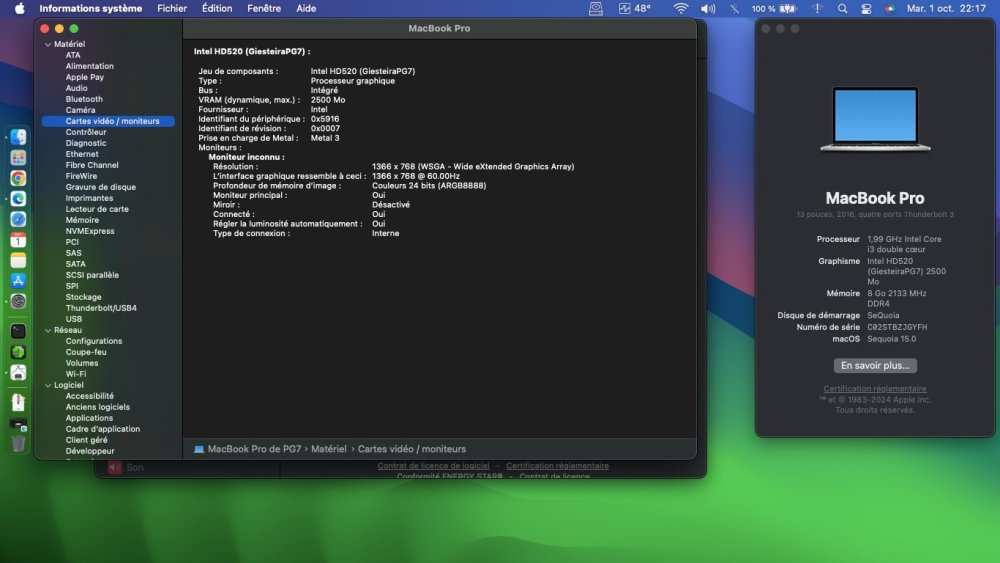Open the Calendar app in the Dock
This screenshot has width=1000, height=563.
(x=18, y=240)
